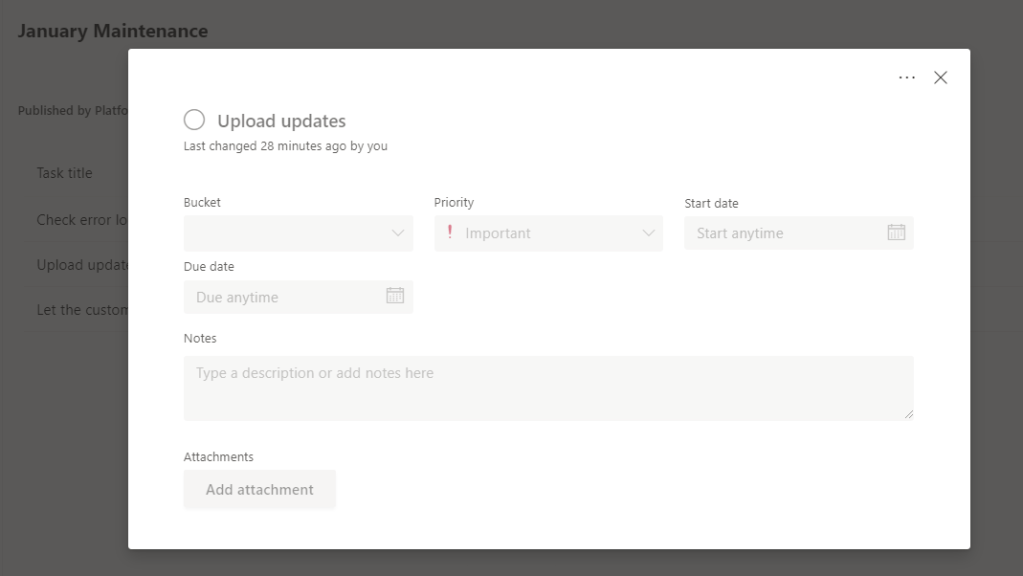Close the Upload updates task dialog
Image resolution: width=1023 pixels, height=576 pixels.
(940, 78)
